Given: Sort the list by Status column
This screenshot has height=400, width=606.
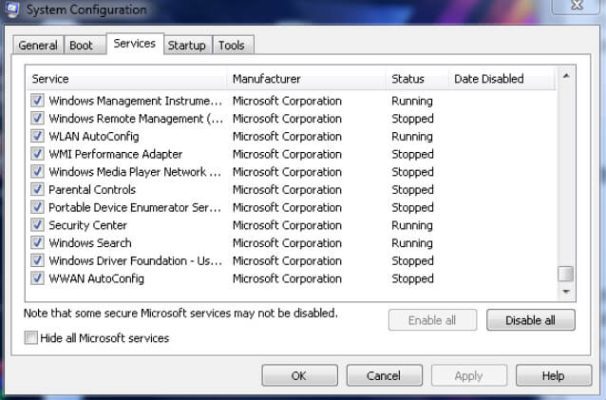Looking at the screenshot, I should (x=406, y=79).
